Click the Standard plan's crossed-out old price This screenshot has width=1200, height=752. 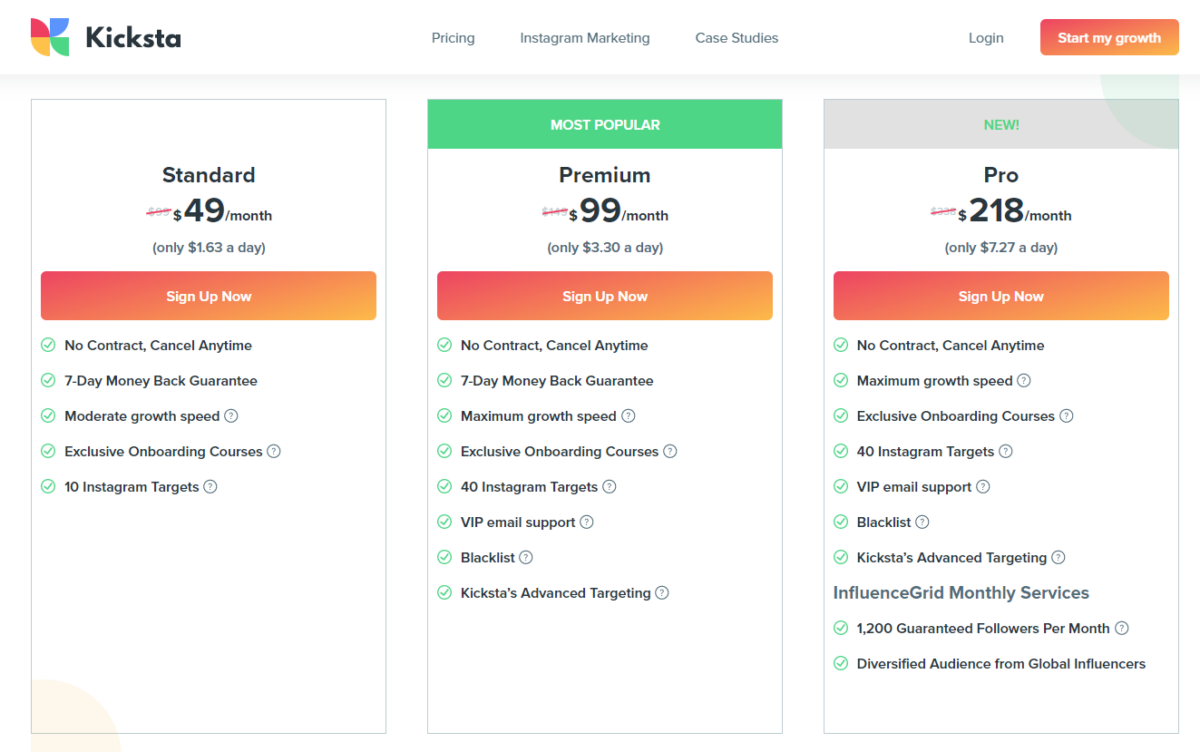158,211
